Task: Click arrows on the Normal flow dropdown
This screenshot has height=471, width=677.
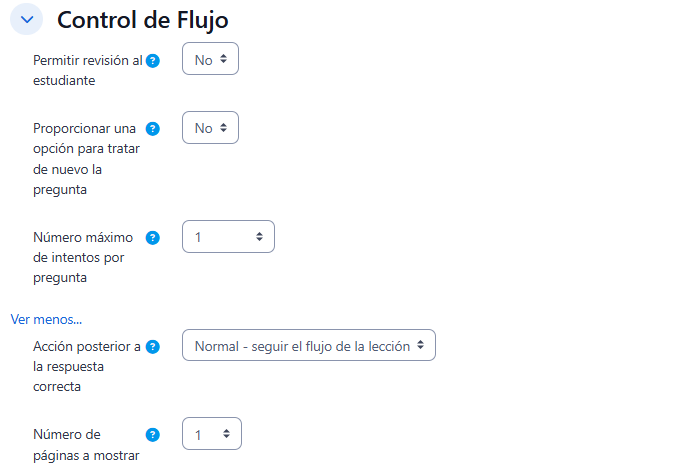Action: point(421,346)
